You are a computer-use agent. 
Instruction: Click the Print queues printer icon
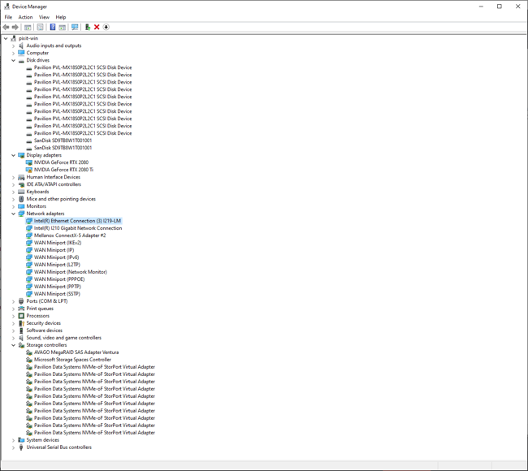point(21,308)
